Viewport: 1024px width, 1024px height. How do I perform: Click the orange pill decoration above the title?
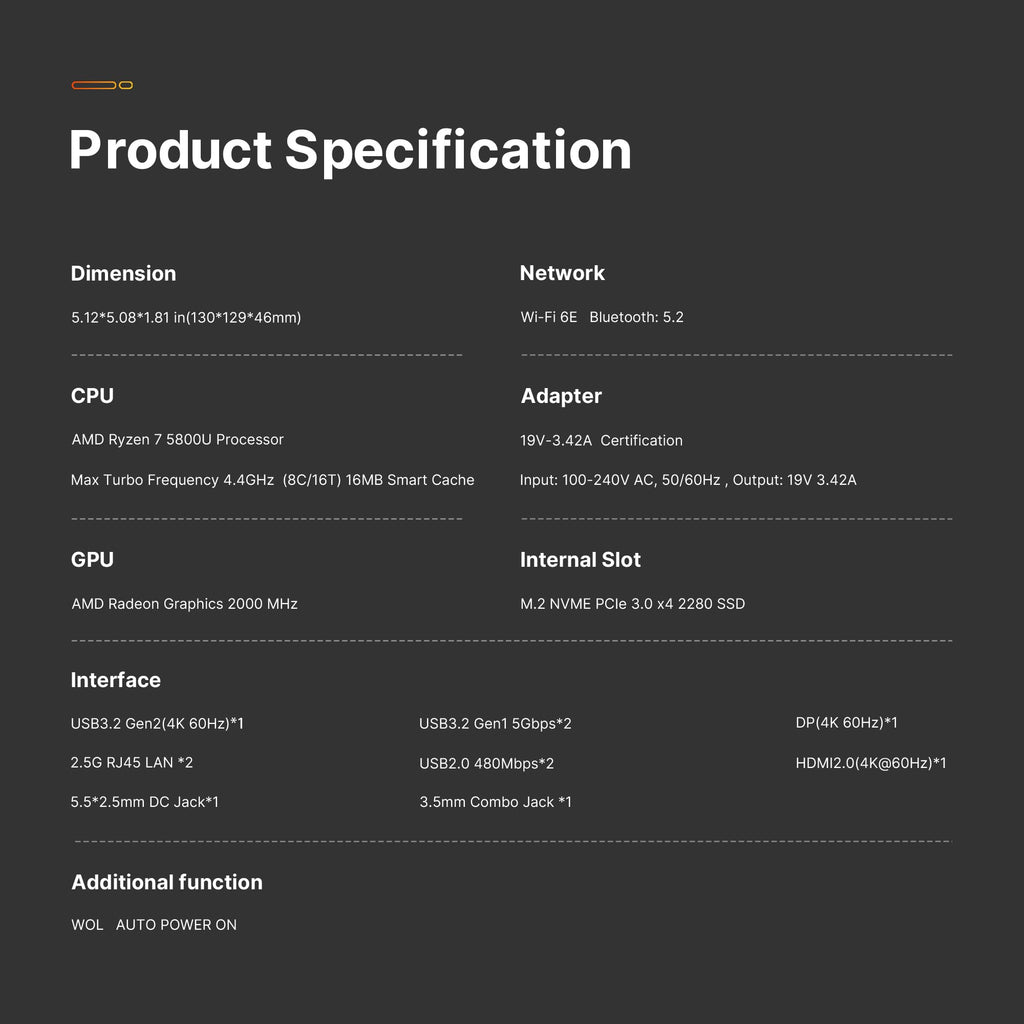pyautogui.click(x=94, y=85)
